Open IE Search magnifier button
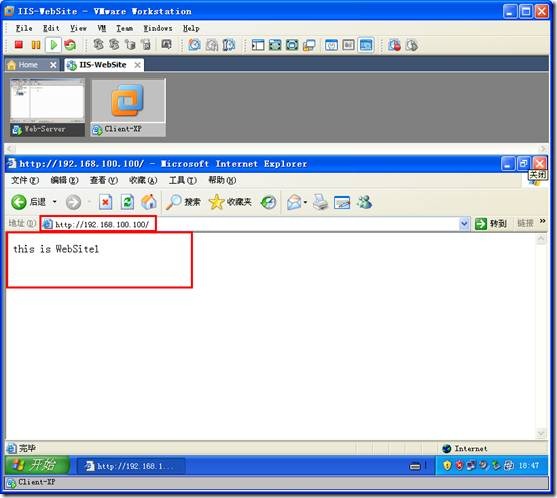 183,202
